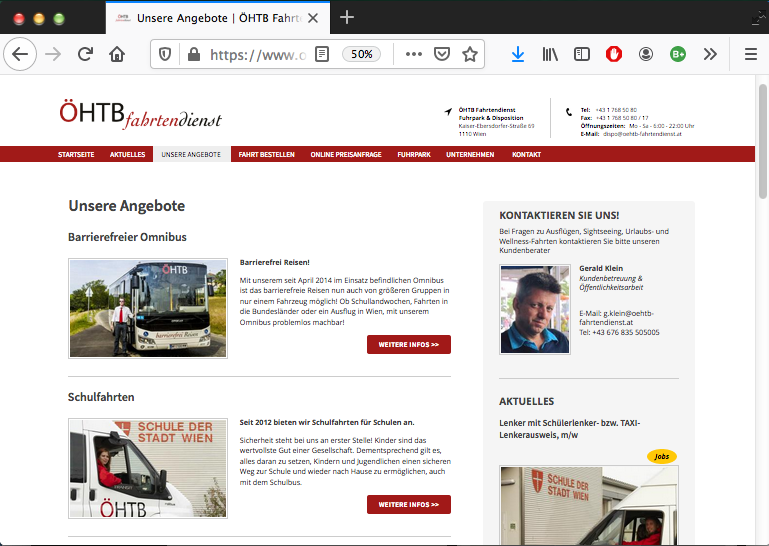Show site security padlock info
769x546 pixels.
pos(194,54)
